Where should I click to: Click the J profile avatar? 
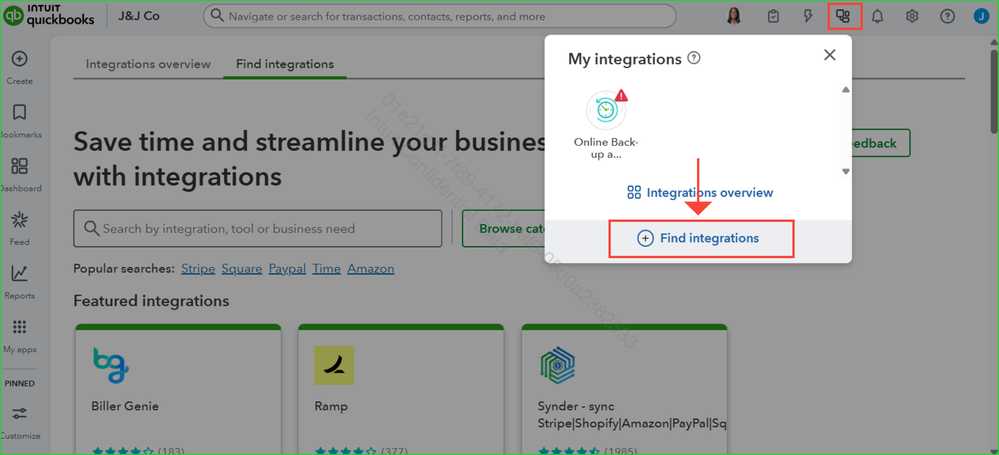[982, 17]
